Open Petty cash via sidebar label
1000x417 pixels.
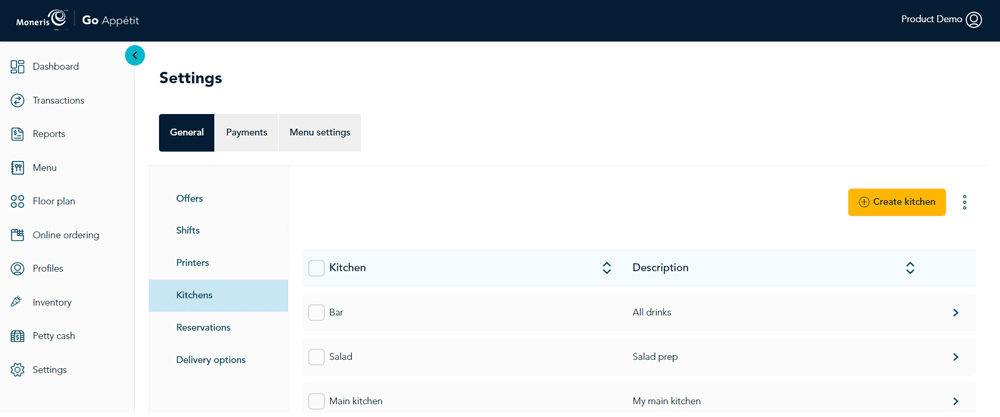pyautogui.click(x=54, y=336)
